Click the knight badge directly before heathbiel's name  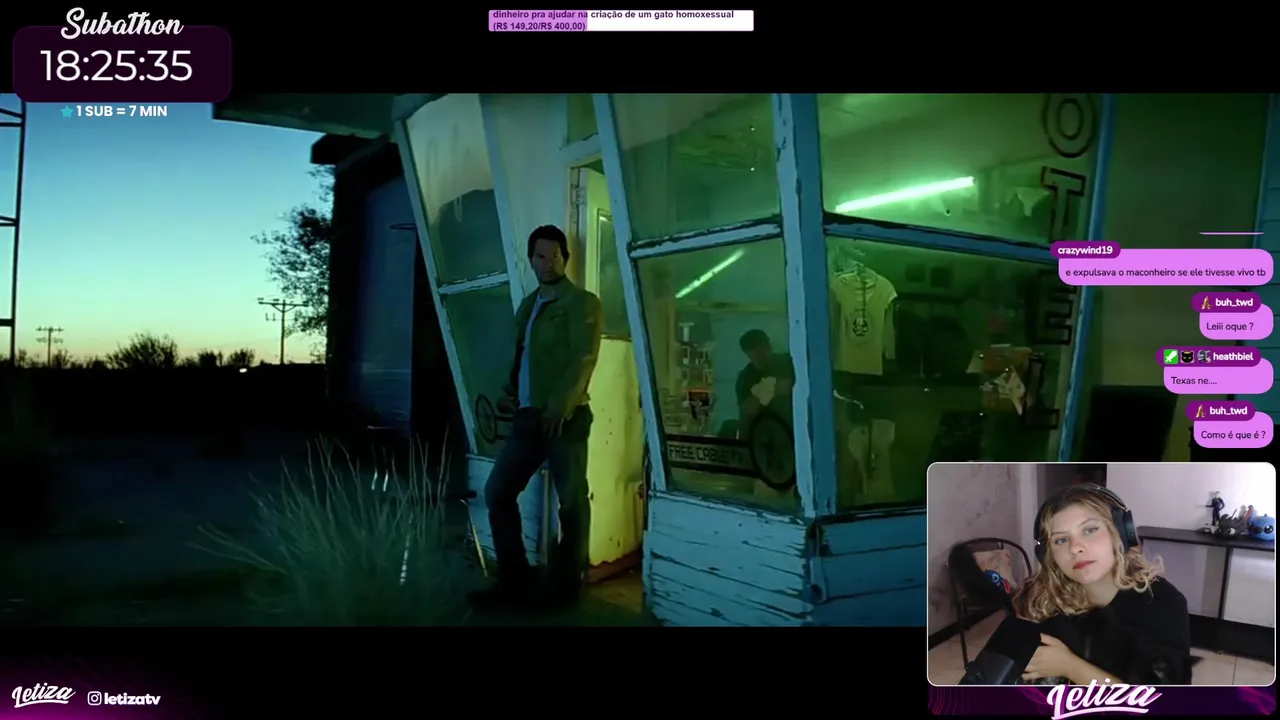pyautogui.click(x=1203, y=357)
